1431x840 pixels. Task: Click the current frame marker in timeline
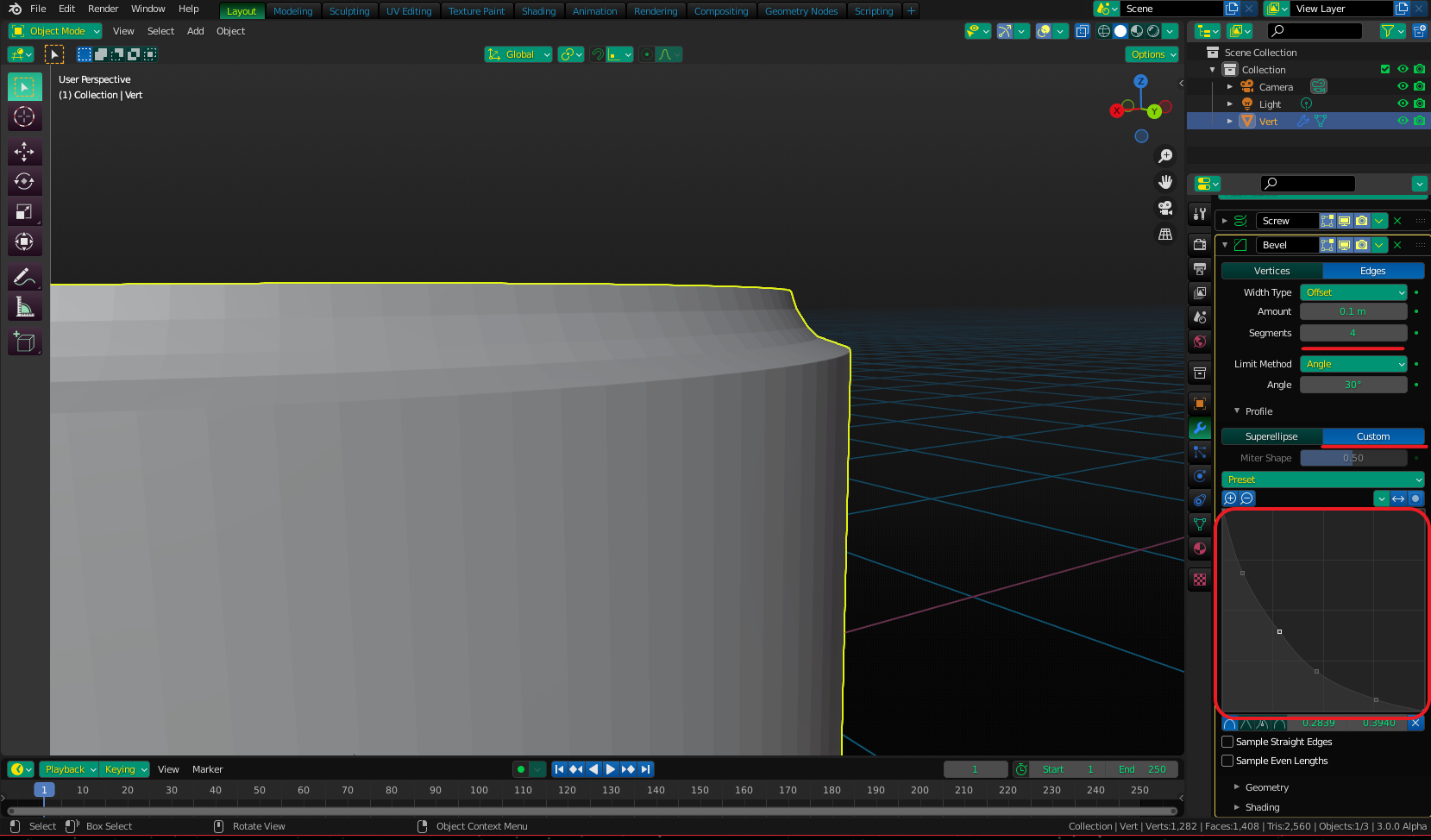click(x=44, y=790)
